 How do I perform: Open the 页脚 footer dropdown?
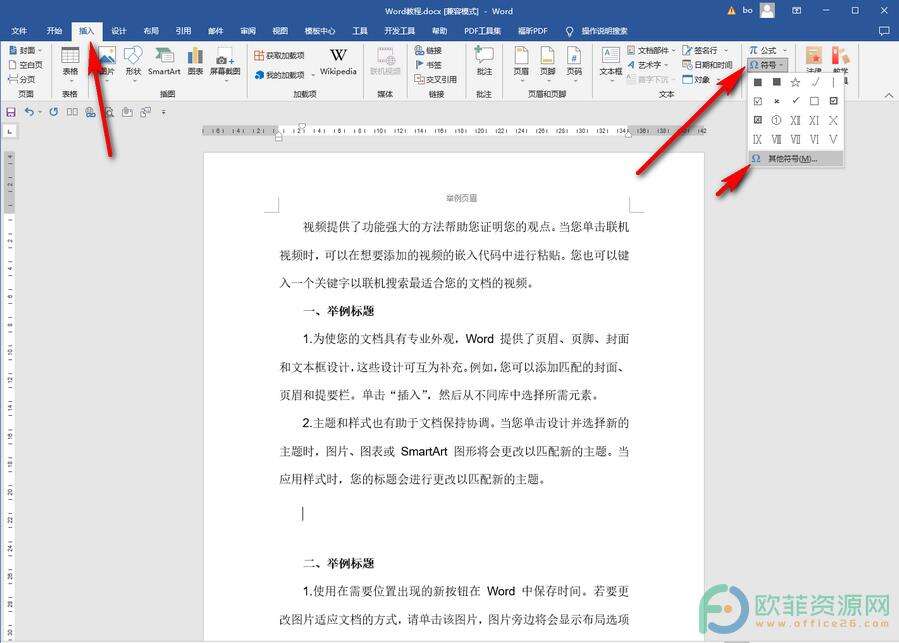[548, 63]
